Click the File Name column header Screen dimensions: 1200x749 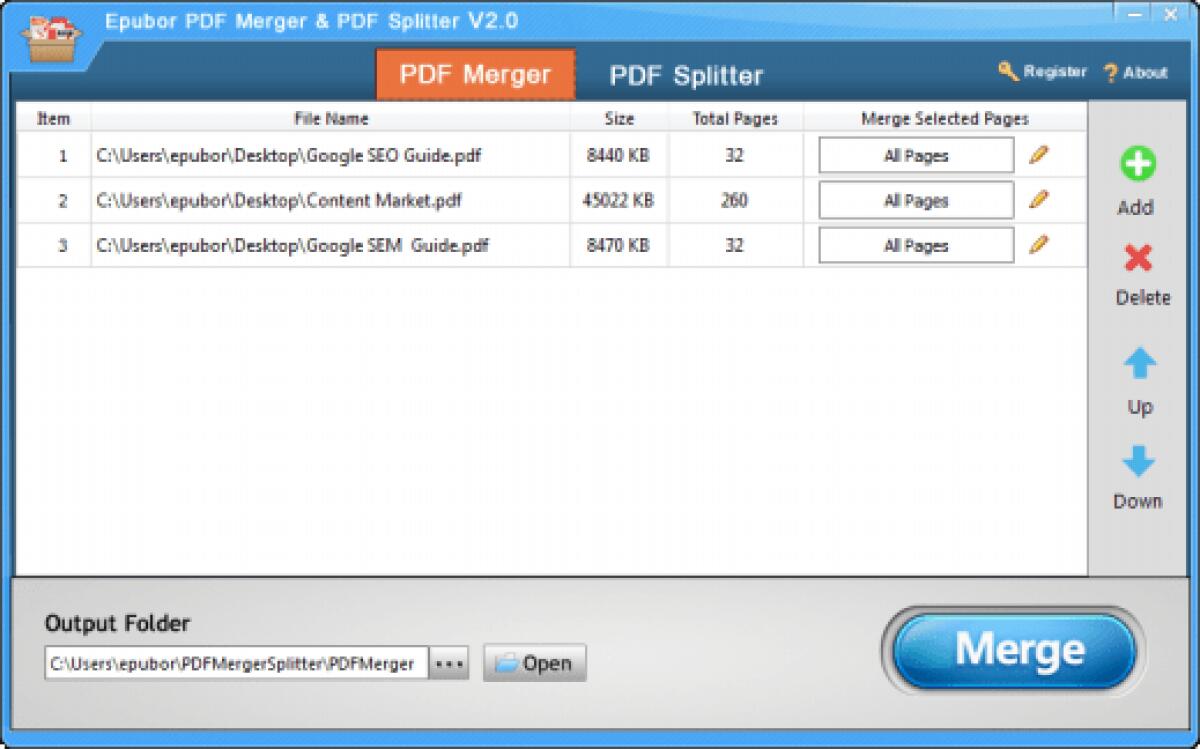[330, 119]
